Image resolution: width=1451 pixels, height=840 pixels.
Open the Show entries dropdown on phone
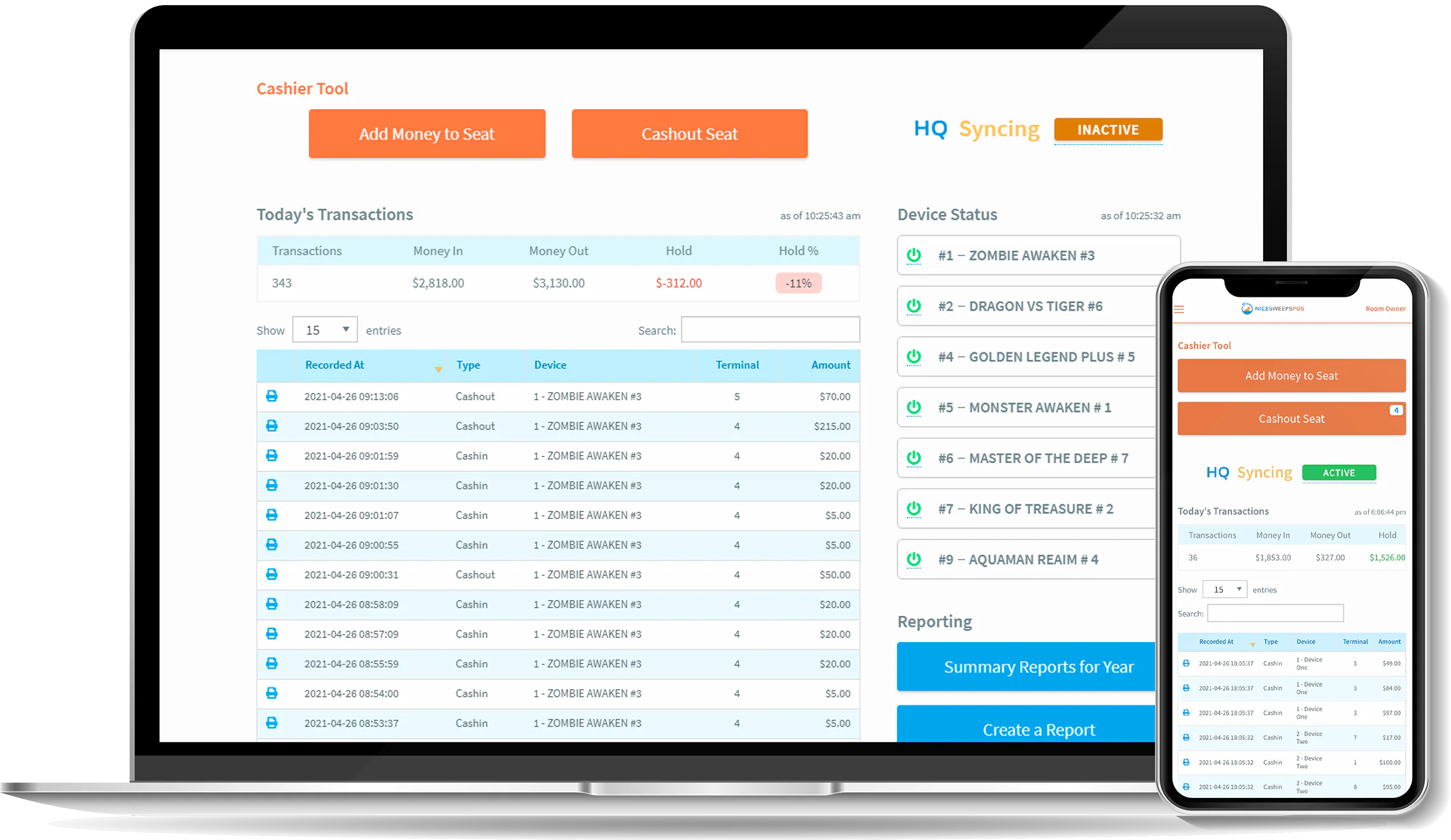(x=1224, y=590)
